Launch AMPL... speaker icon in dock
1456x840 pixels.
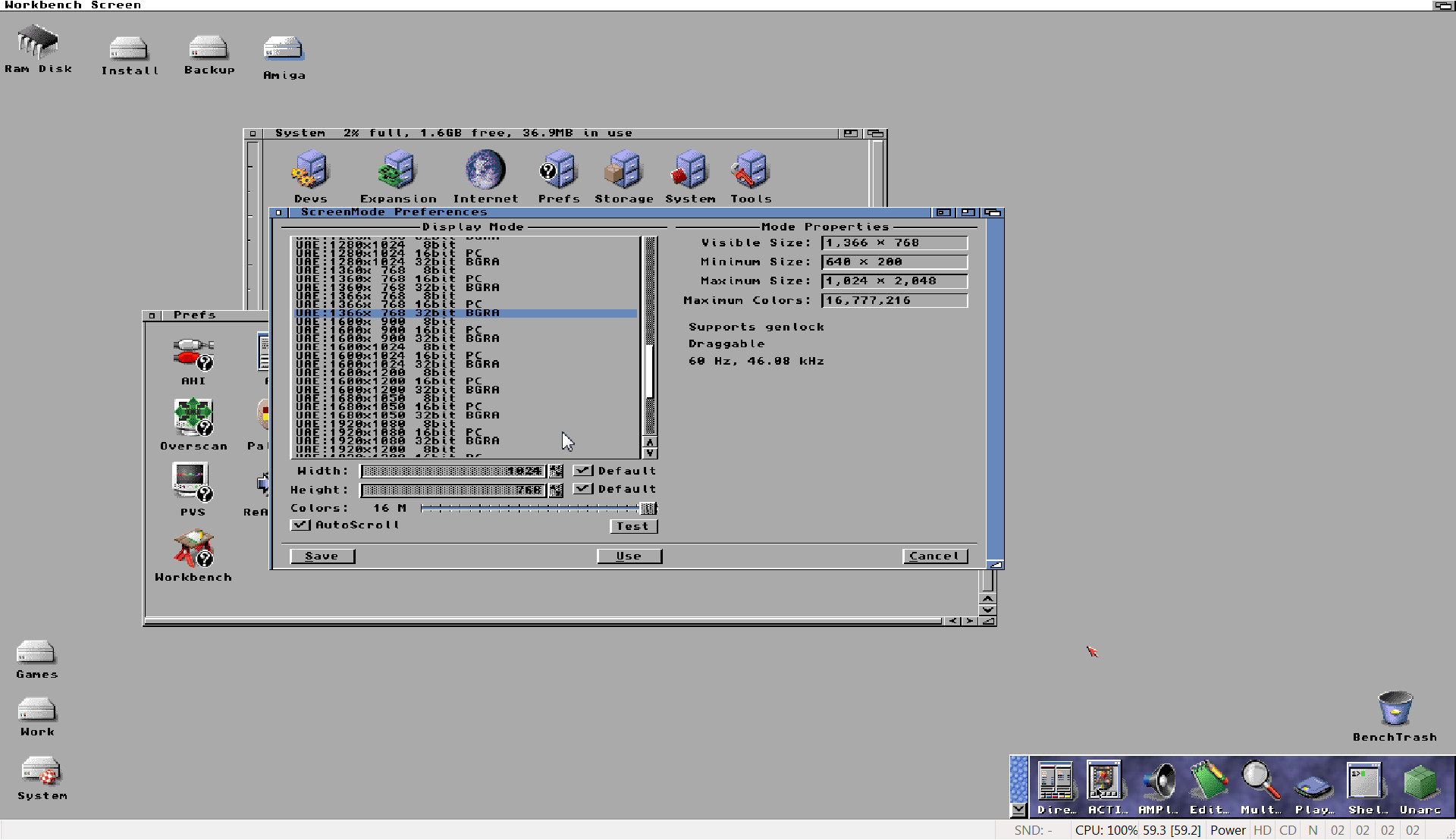(x=1158, y=787)
